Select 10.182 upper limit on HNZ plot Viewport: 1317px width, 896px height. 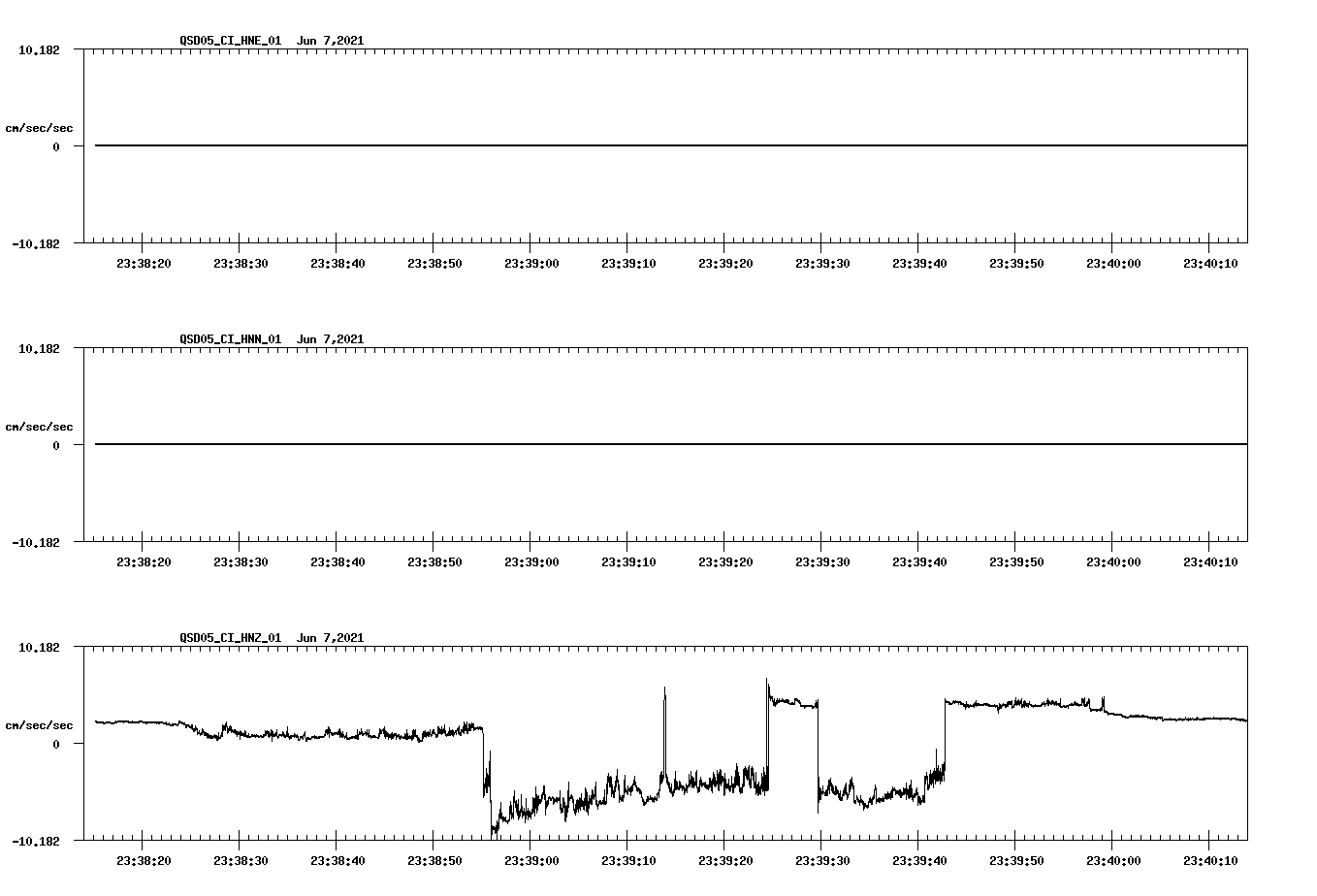tap(39, 647)
